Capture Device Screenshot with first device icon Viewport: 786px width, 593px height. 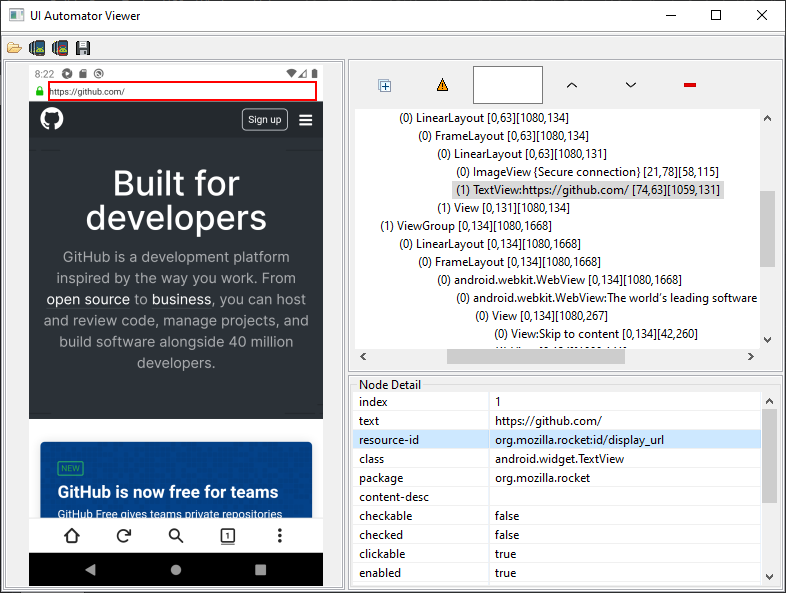point(37,48)
